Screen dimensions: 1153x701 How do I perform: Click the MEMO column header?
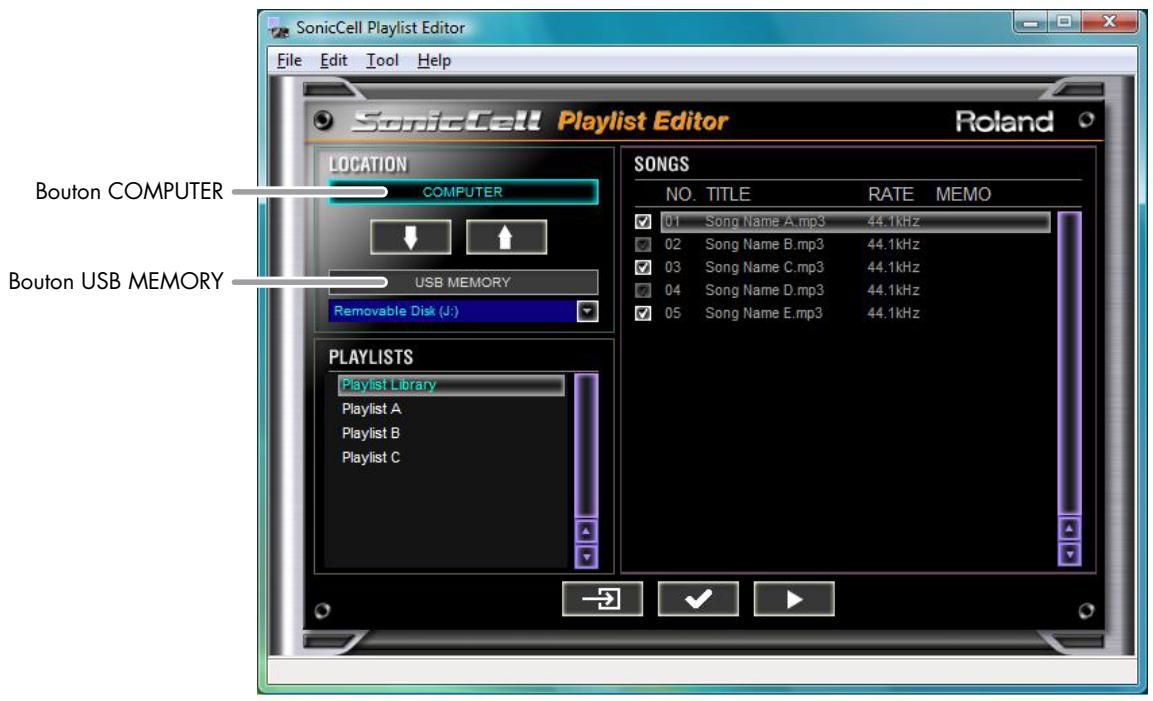pyautogui.click(x=963, y=194)
